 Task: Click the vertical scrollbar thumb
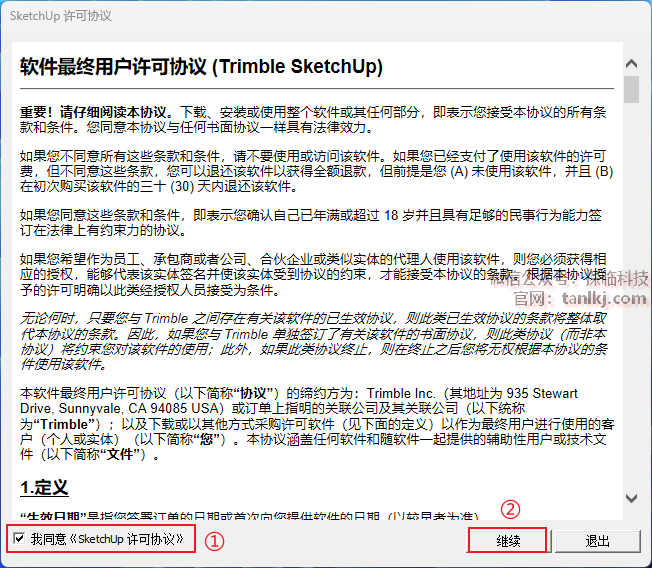(631, 89)
